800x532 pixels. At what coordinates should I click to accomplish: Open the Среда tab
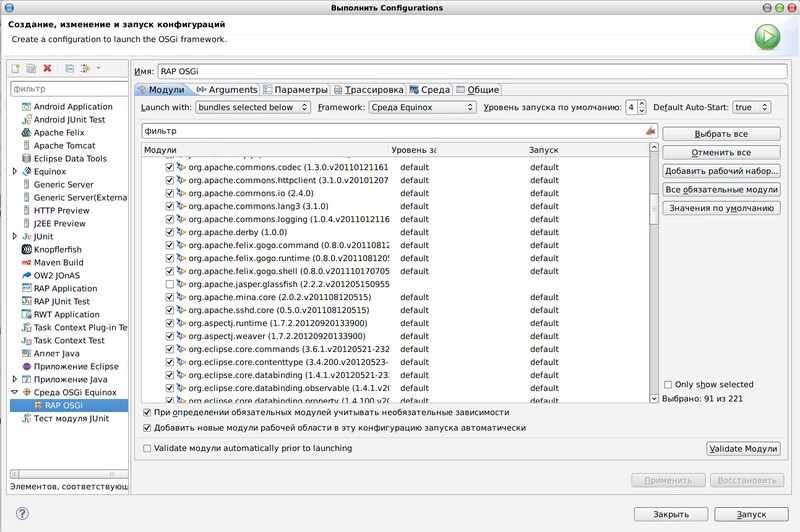pyautogui.click(x=430, y=90)
